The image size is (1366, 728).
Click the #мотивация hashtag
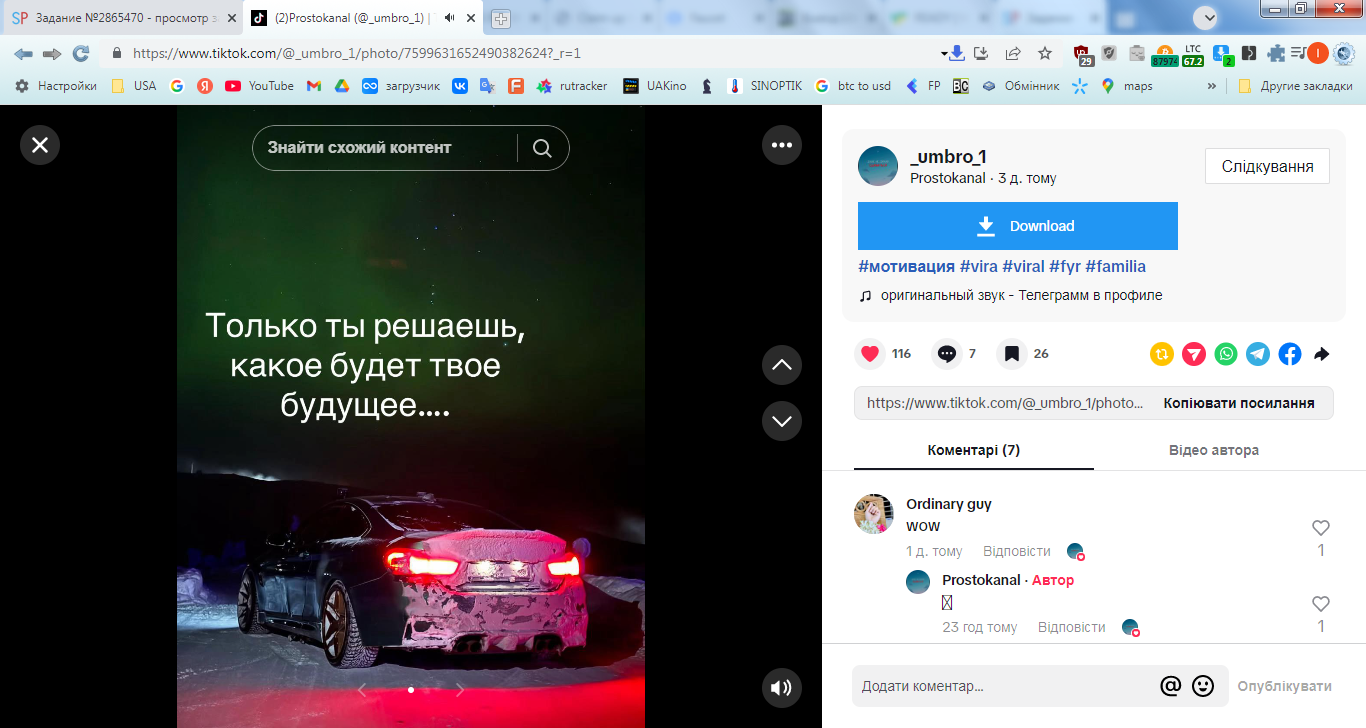(x=907, y=267)
